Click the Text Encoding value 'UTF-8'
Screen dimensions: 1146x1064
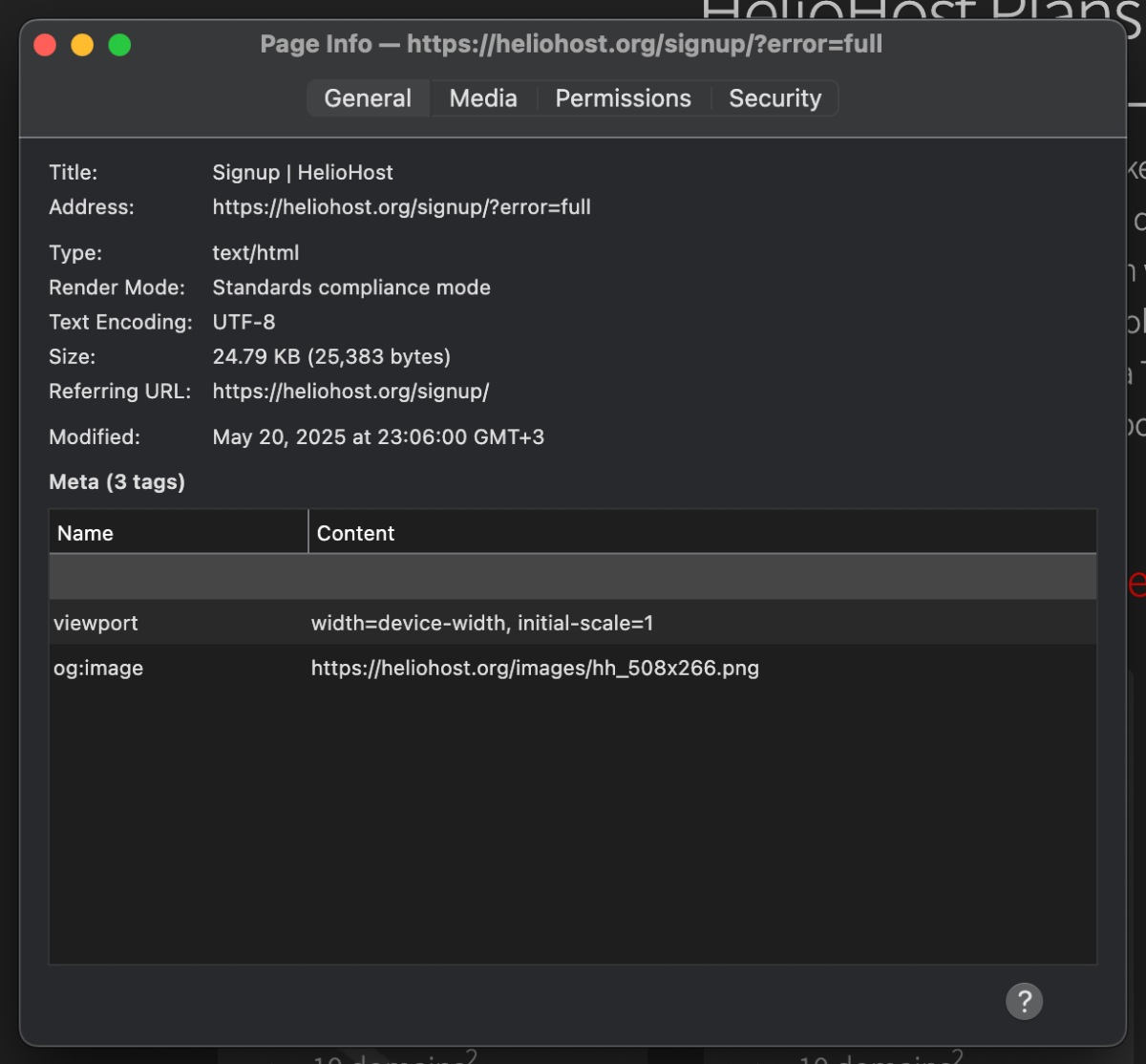244,322
